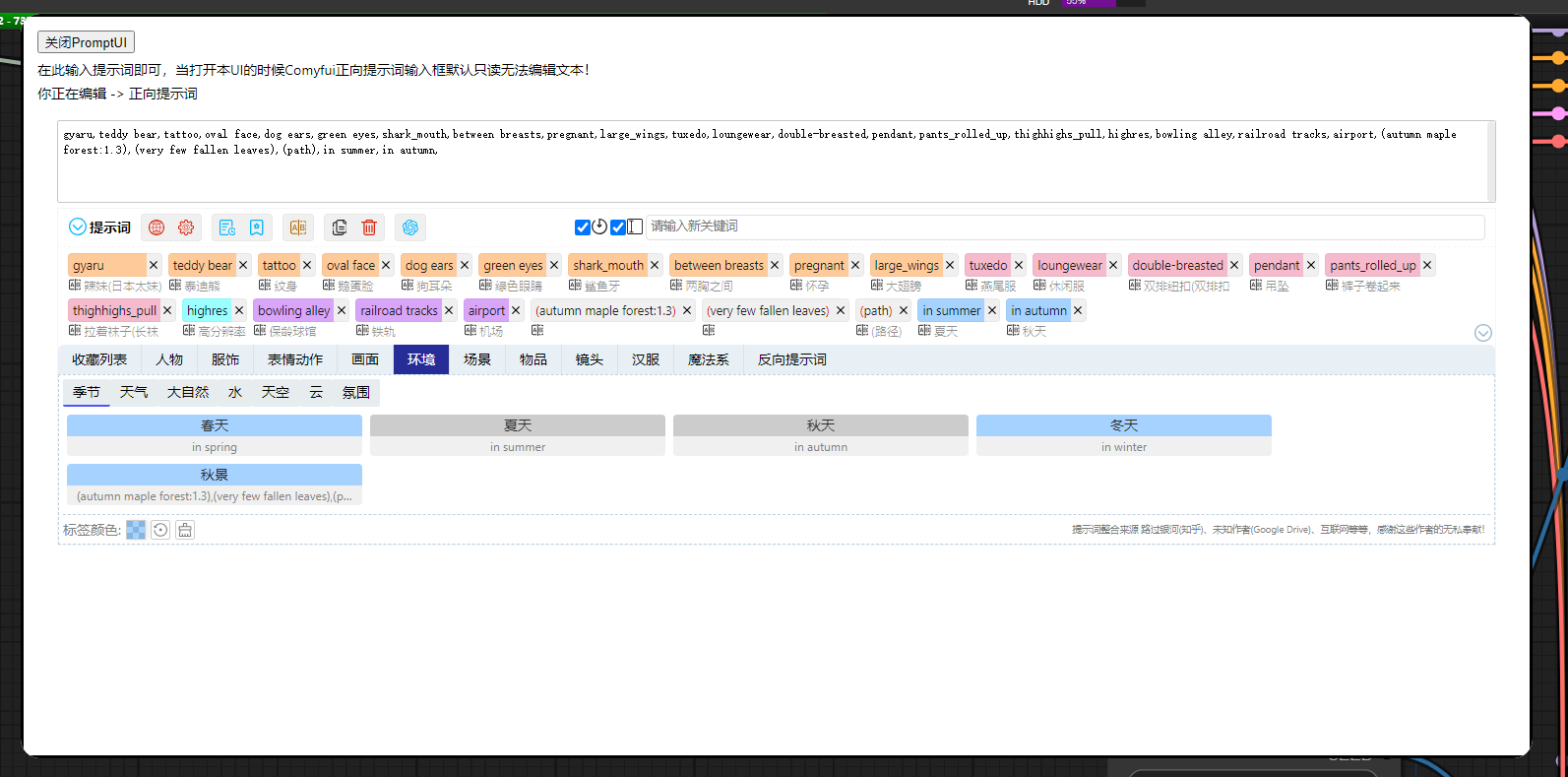
Task: Delete all prompts with trash icon
Action: point(369,227)
